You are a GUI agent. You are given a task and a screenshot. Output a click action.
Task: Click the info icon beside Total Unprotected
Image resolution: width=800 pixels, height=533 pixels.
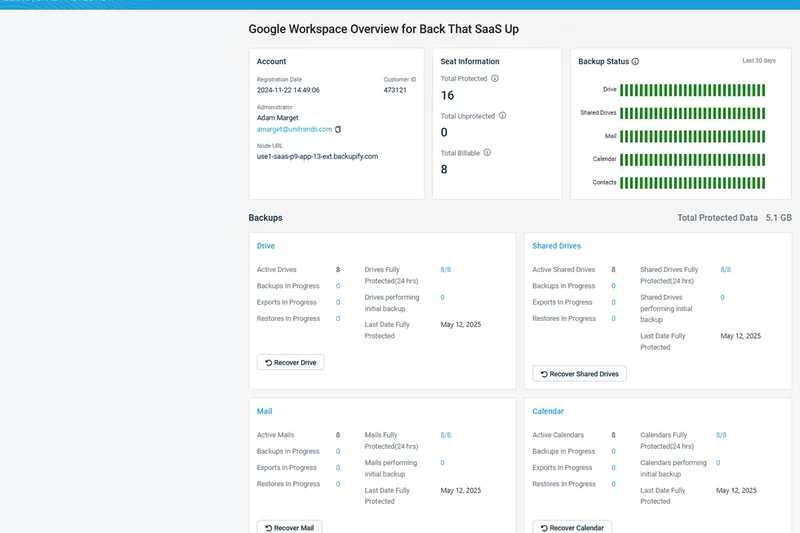point(503,116)
